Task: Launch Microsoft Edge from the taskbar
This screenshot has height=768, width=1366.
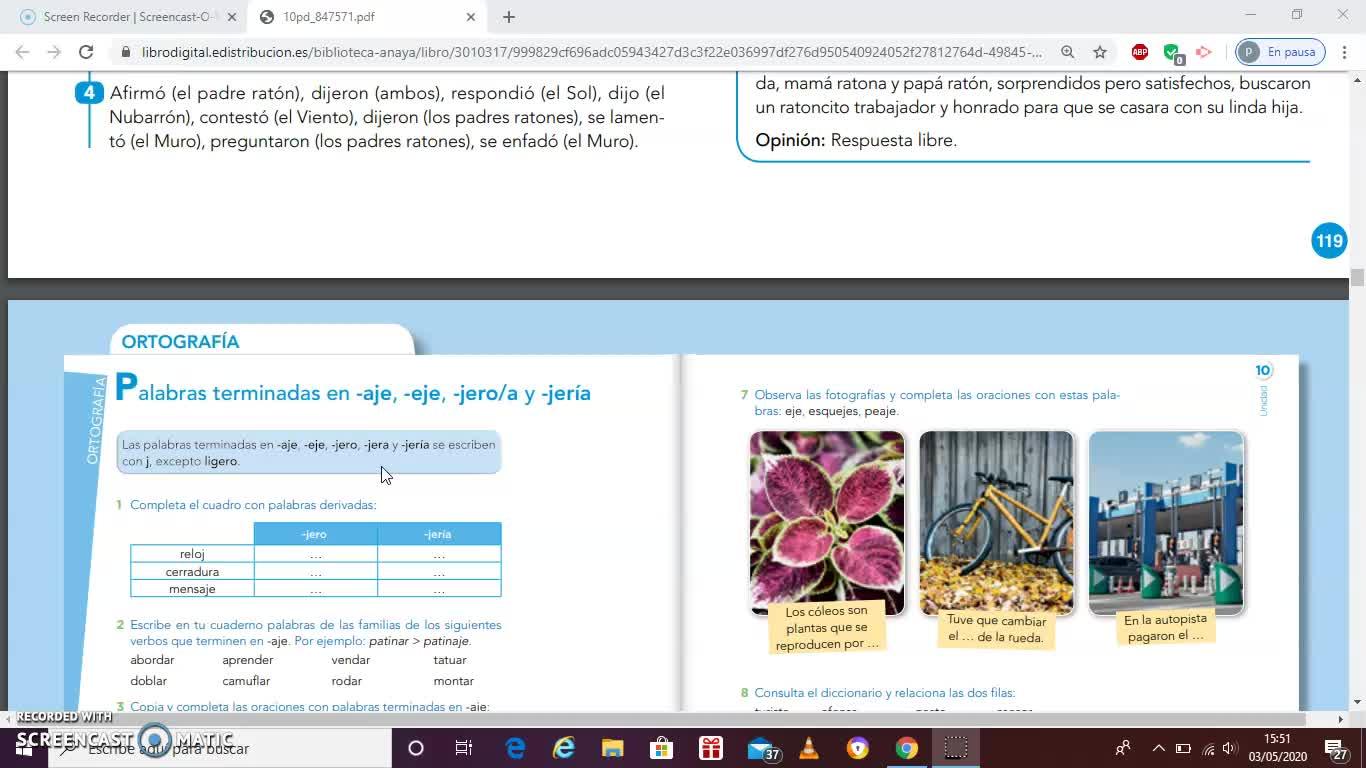Action: [516, 748]
